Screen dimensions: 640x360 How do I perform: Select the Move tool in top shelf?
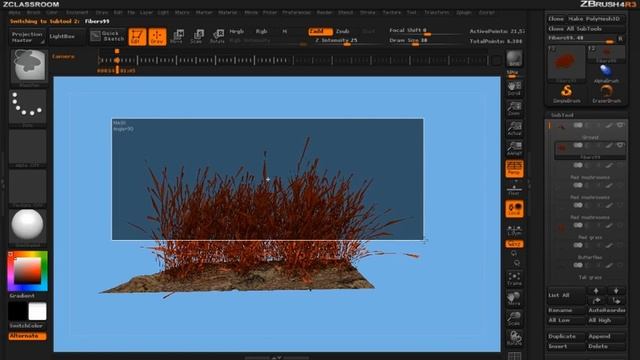coord(177,36)
